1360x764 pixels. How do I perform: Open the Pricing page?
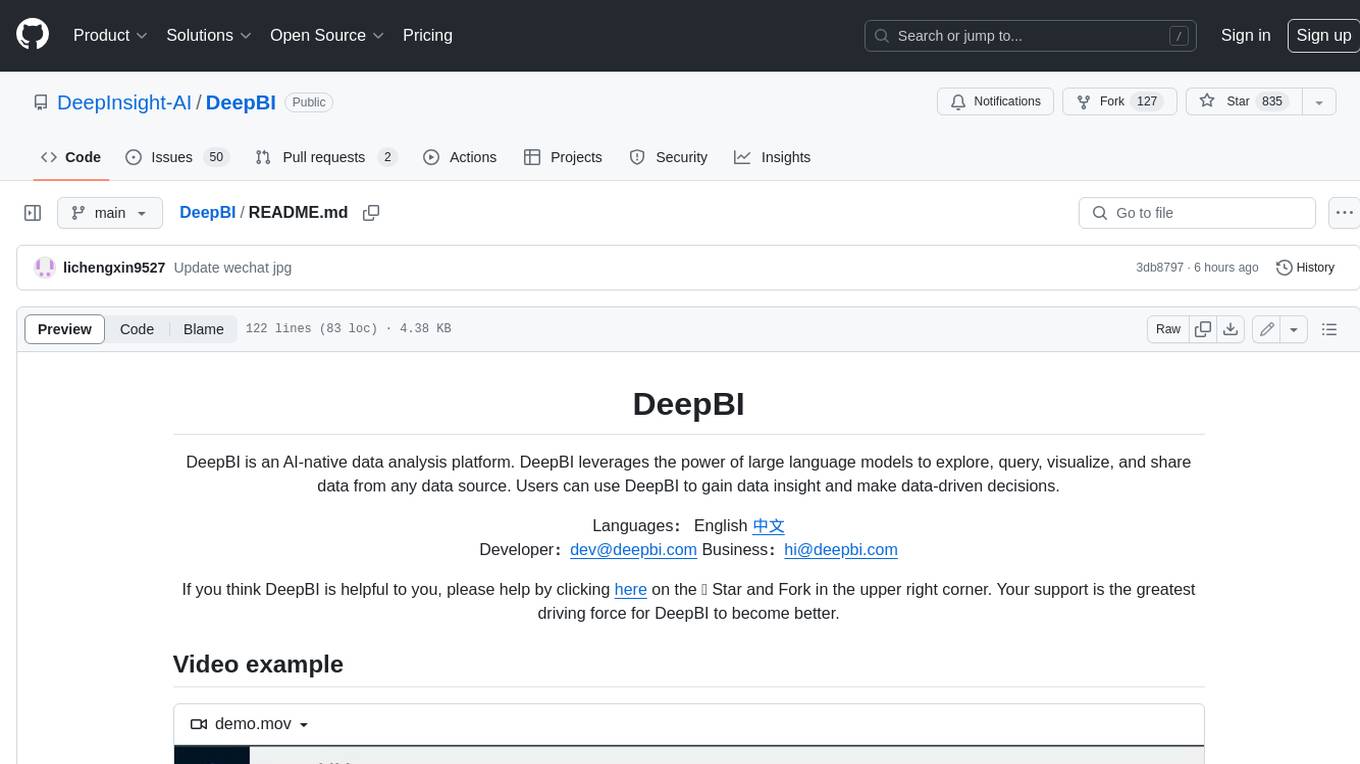(427, 35)
